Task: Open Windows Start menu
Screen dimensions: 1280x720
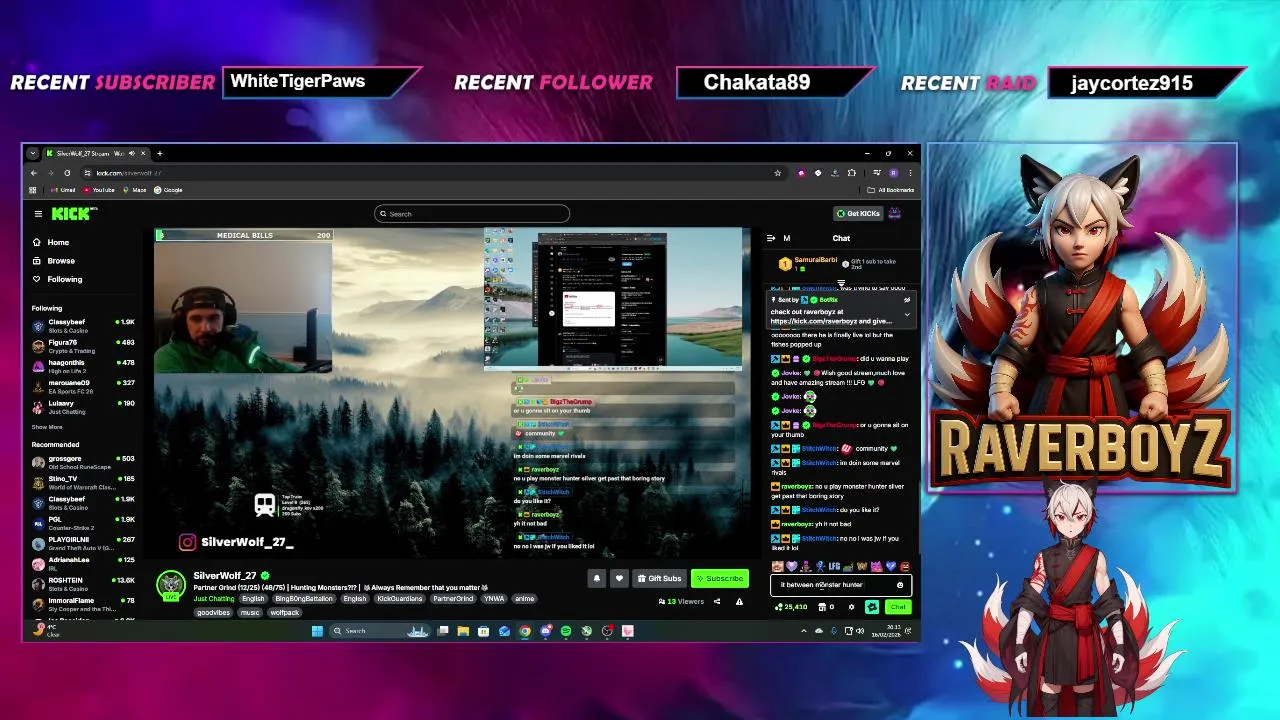Action: 317,631
